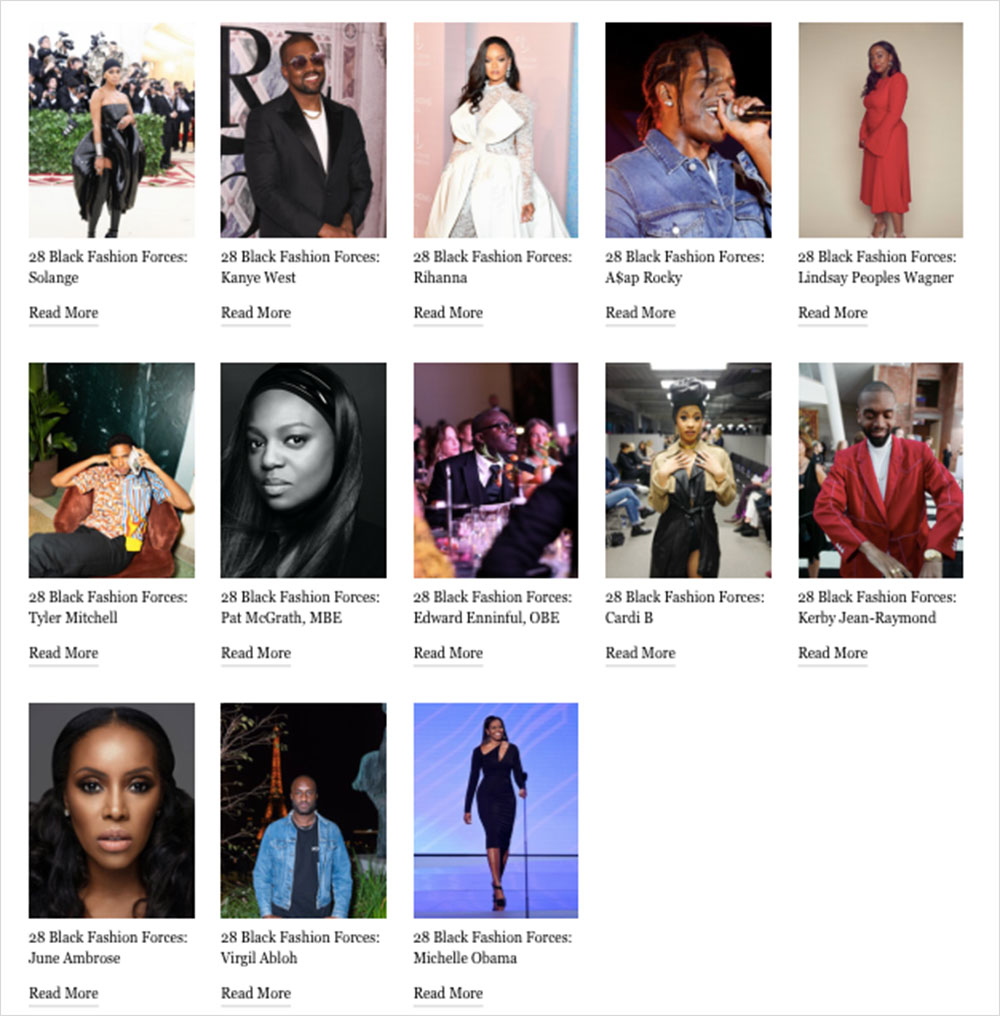Click the Kerby Jean-Raymond article title

coord(877,607)
